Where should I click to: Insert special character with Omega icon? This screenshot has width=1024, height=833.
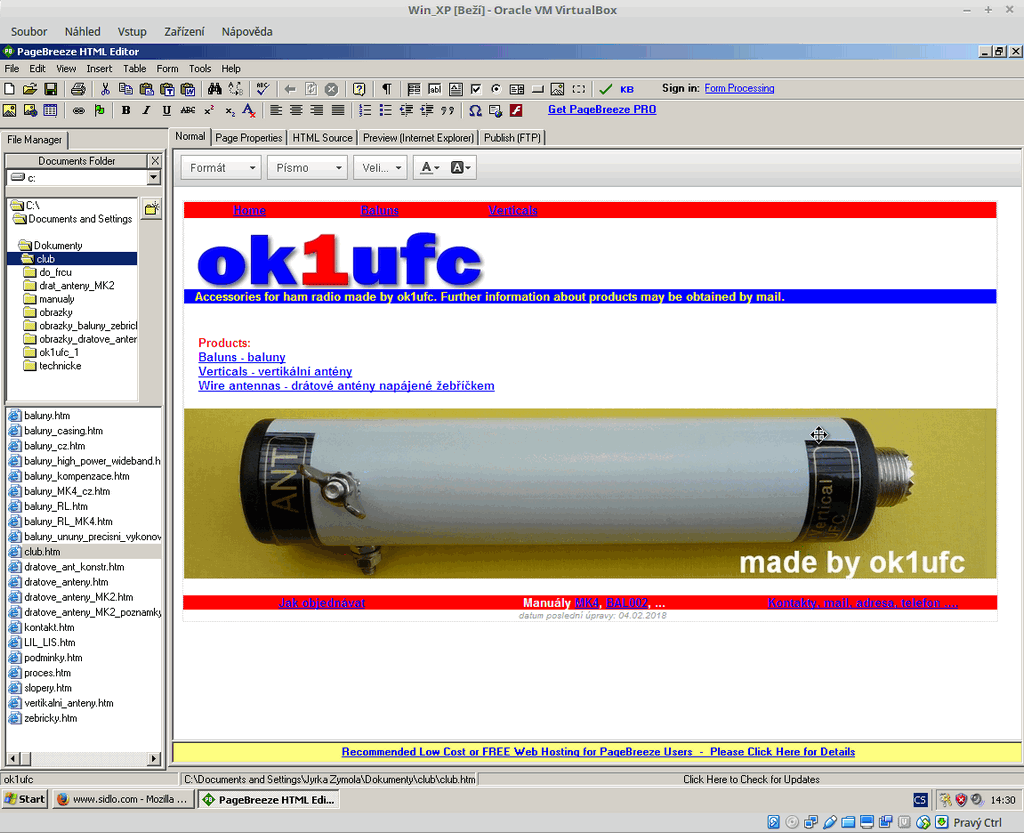476,110
